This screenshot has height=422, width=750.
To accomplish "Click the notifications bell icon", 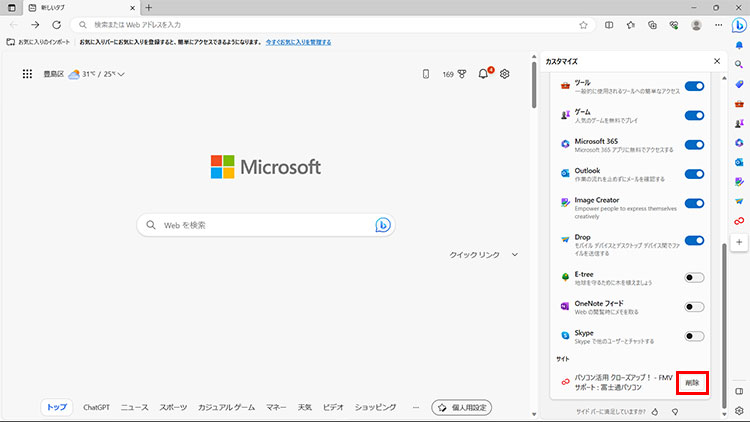I will [484, 74].
